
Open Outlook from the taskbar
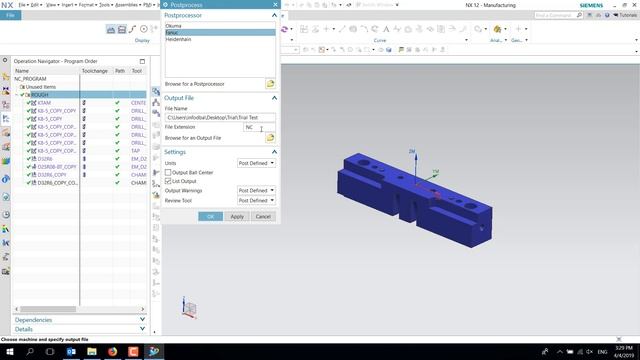71,351
